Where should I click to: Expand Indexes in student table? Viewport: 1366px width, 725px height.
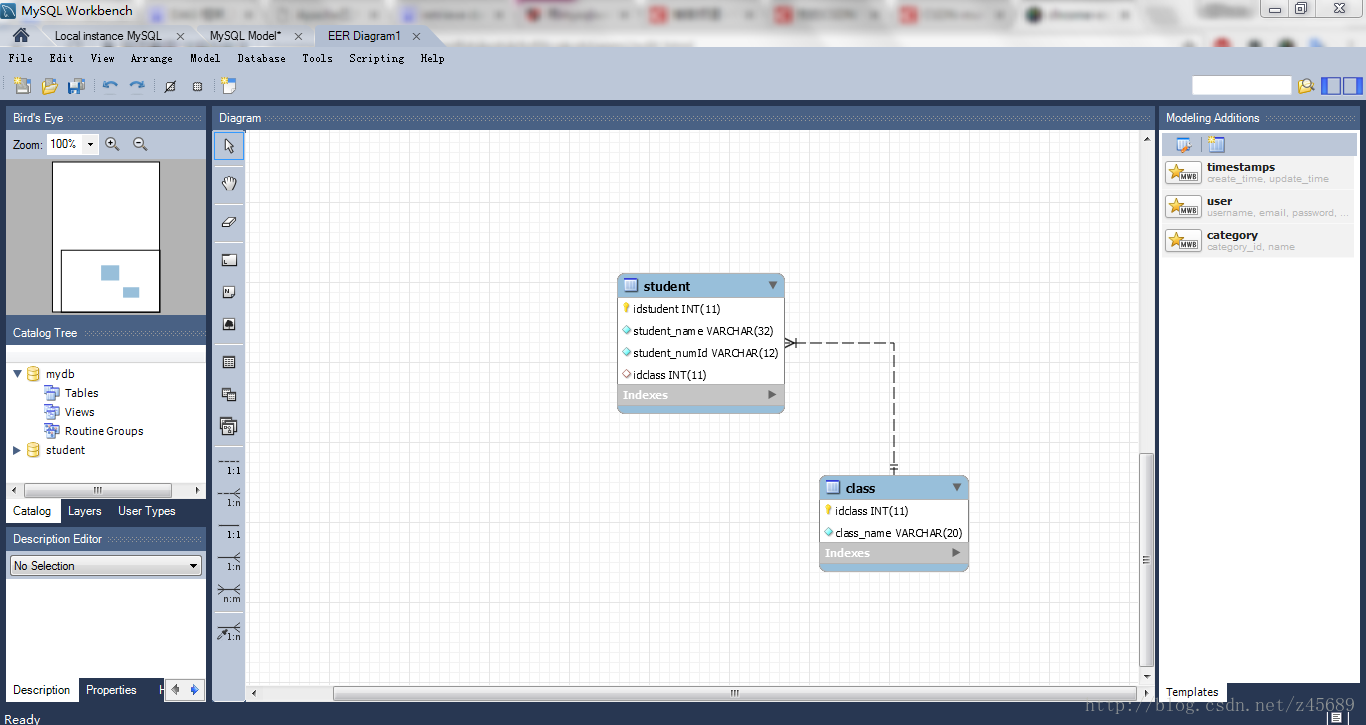(x=771, y=395)
